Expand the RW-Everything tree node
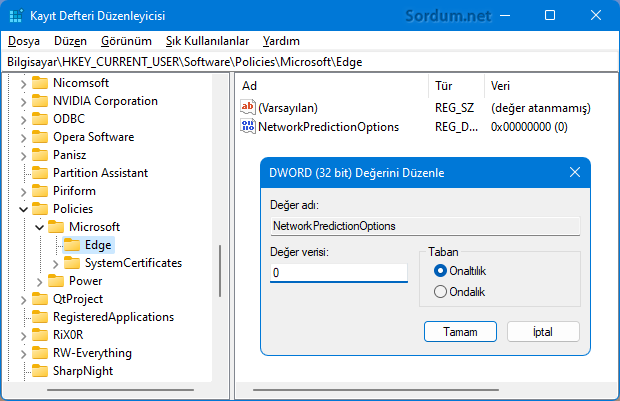The image size is (620, 401). point(23,354)
